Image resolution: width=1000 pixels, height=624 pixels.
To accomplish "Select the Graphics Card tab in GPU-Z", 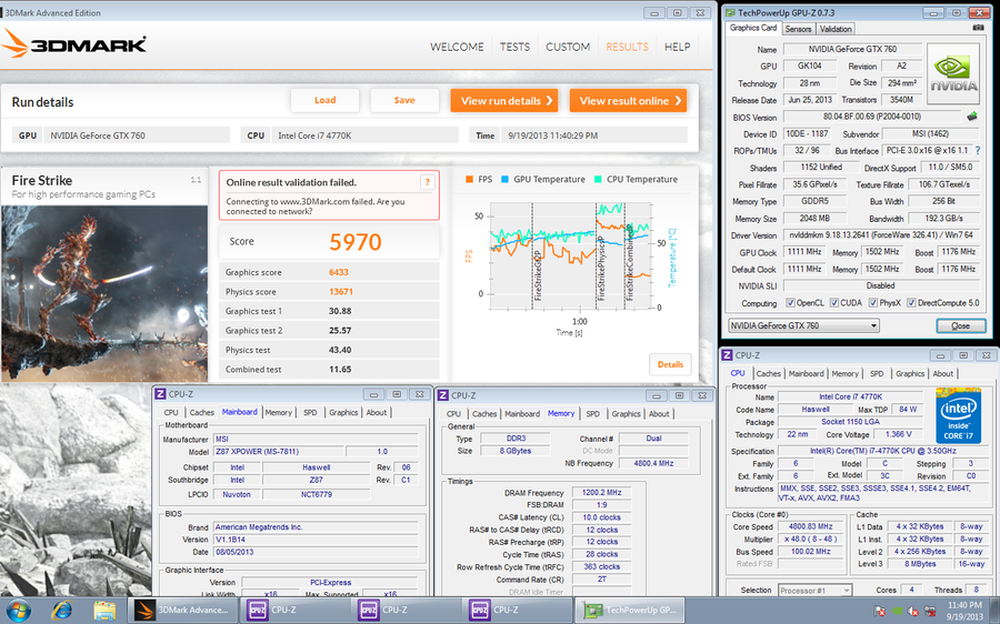I will [753, 28].
